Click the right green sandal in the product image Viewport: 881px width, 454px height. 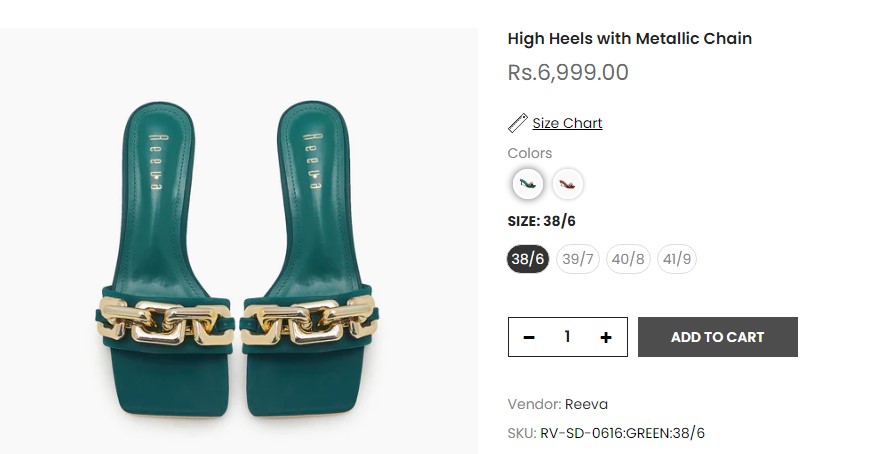[x=308, y=258]
